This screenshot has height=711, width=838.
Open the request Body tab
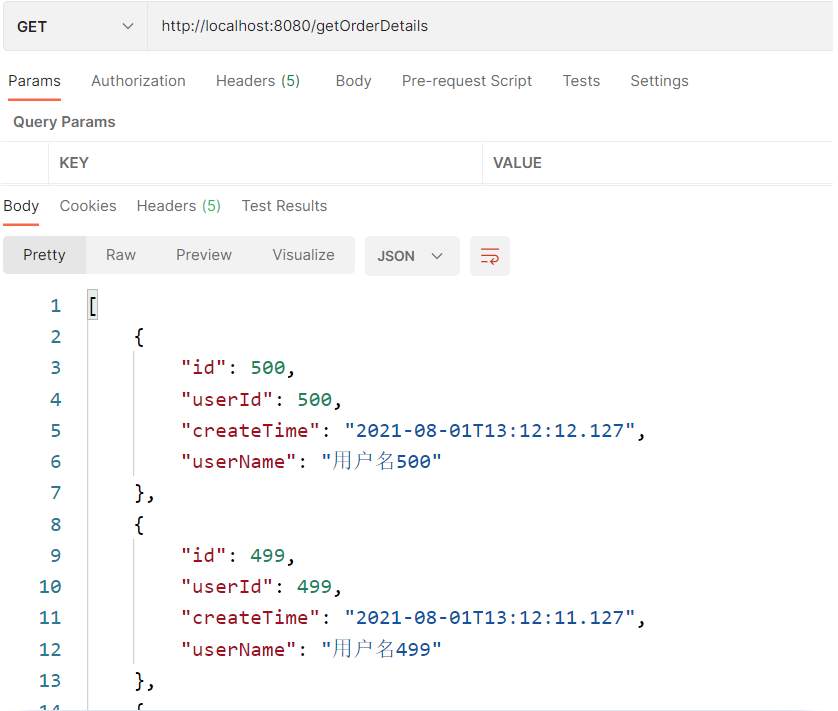(x=353, y=81)
